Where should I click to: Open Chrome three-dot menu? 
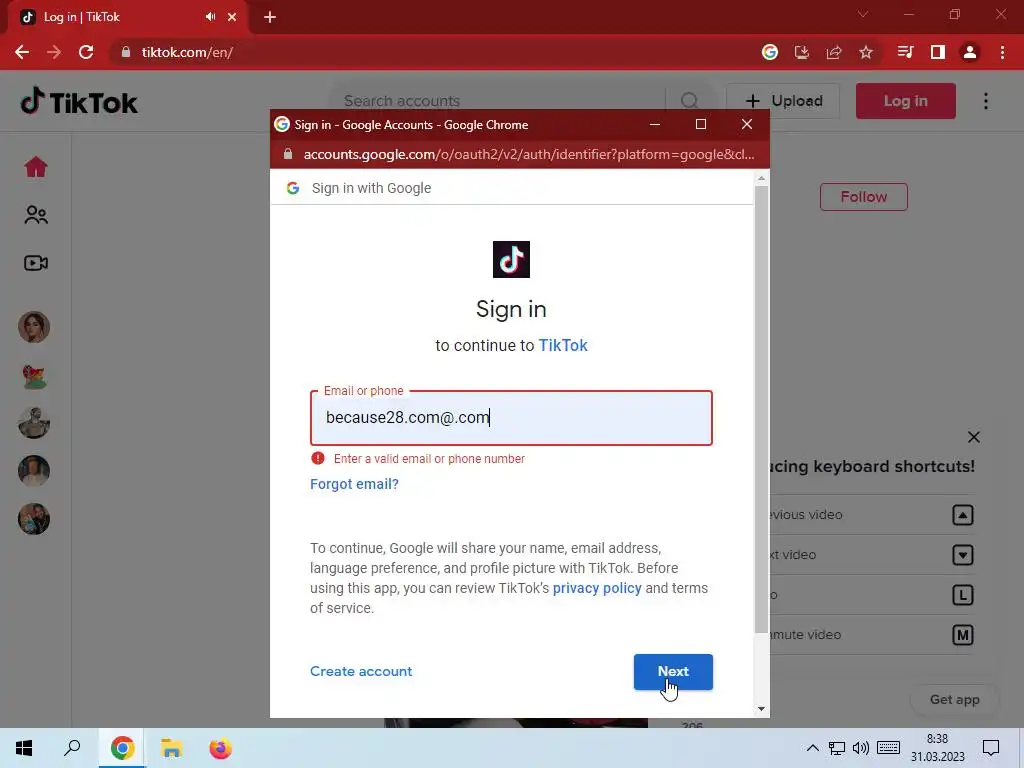coord(1002,52)
